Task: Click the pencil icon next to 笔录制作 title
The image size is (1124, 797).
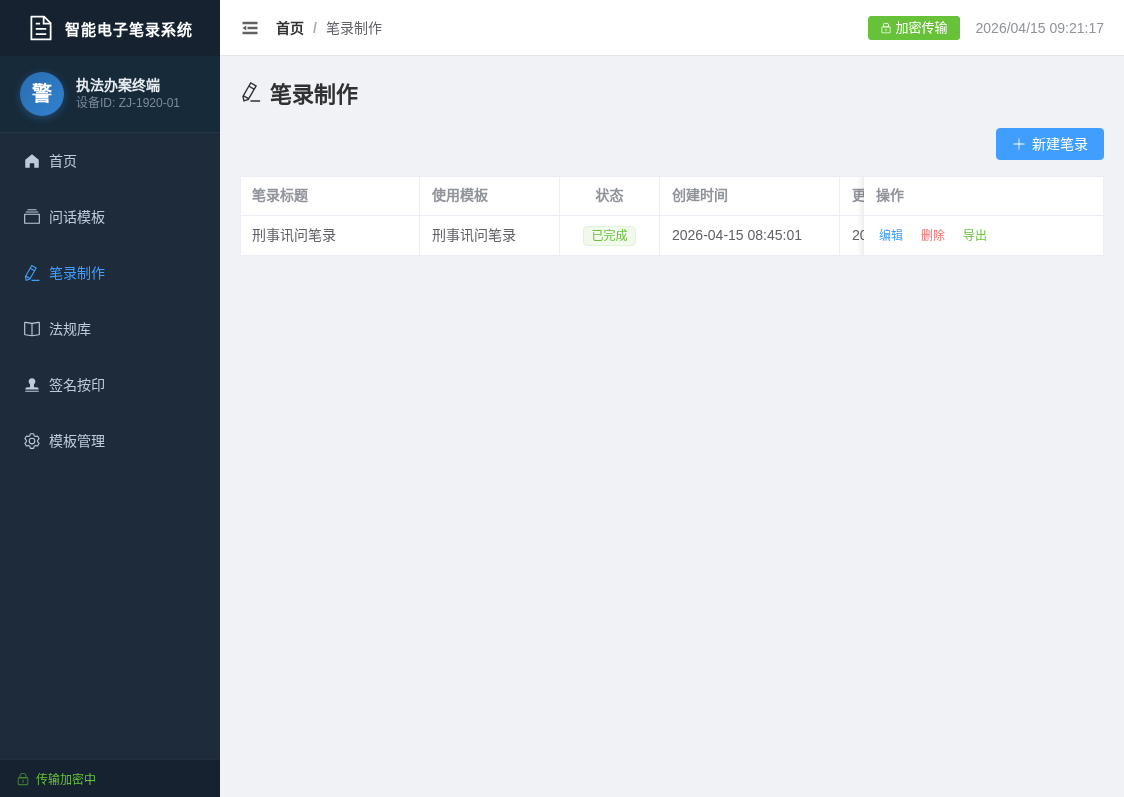Action: pos(250,92)
